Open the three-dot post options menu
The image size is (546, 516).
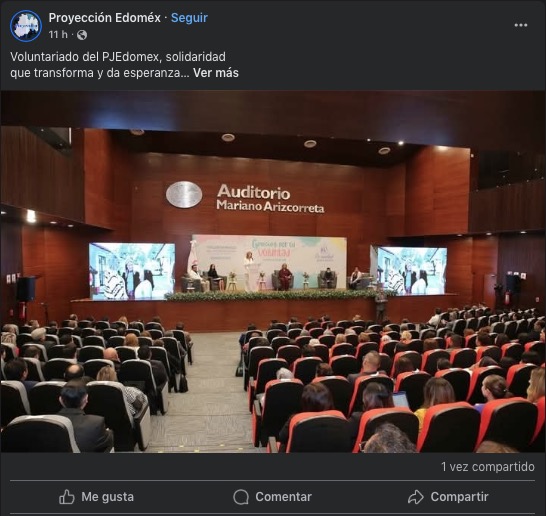521,25
